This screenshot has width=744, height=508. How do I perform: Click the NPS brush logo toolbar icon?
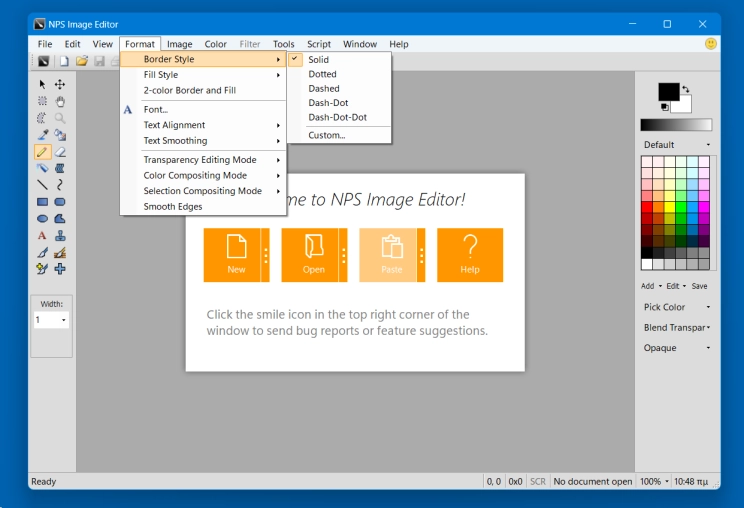pos(43,61)
